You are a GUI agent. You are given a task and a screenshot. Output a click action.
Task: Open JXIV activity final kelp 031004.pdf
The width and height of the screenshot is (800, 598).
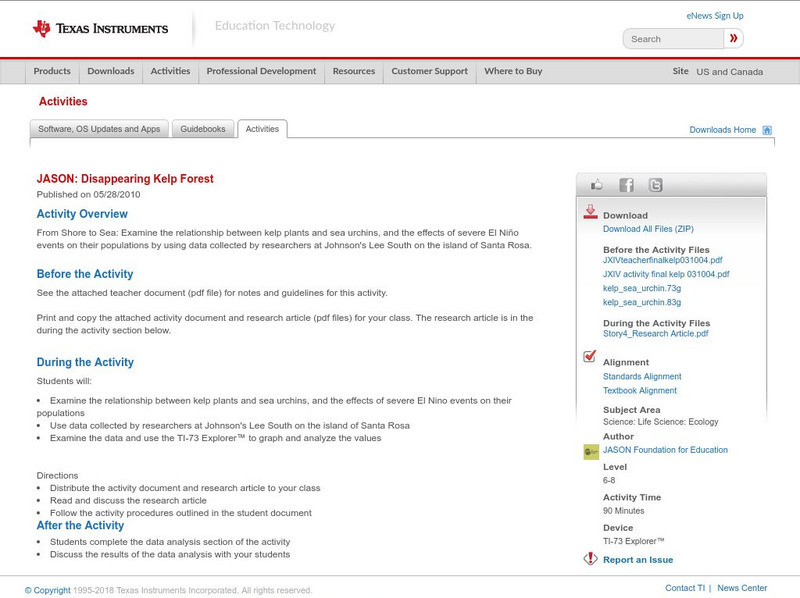666,274
